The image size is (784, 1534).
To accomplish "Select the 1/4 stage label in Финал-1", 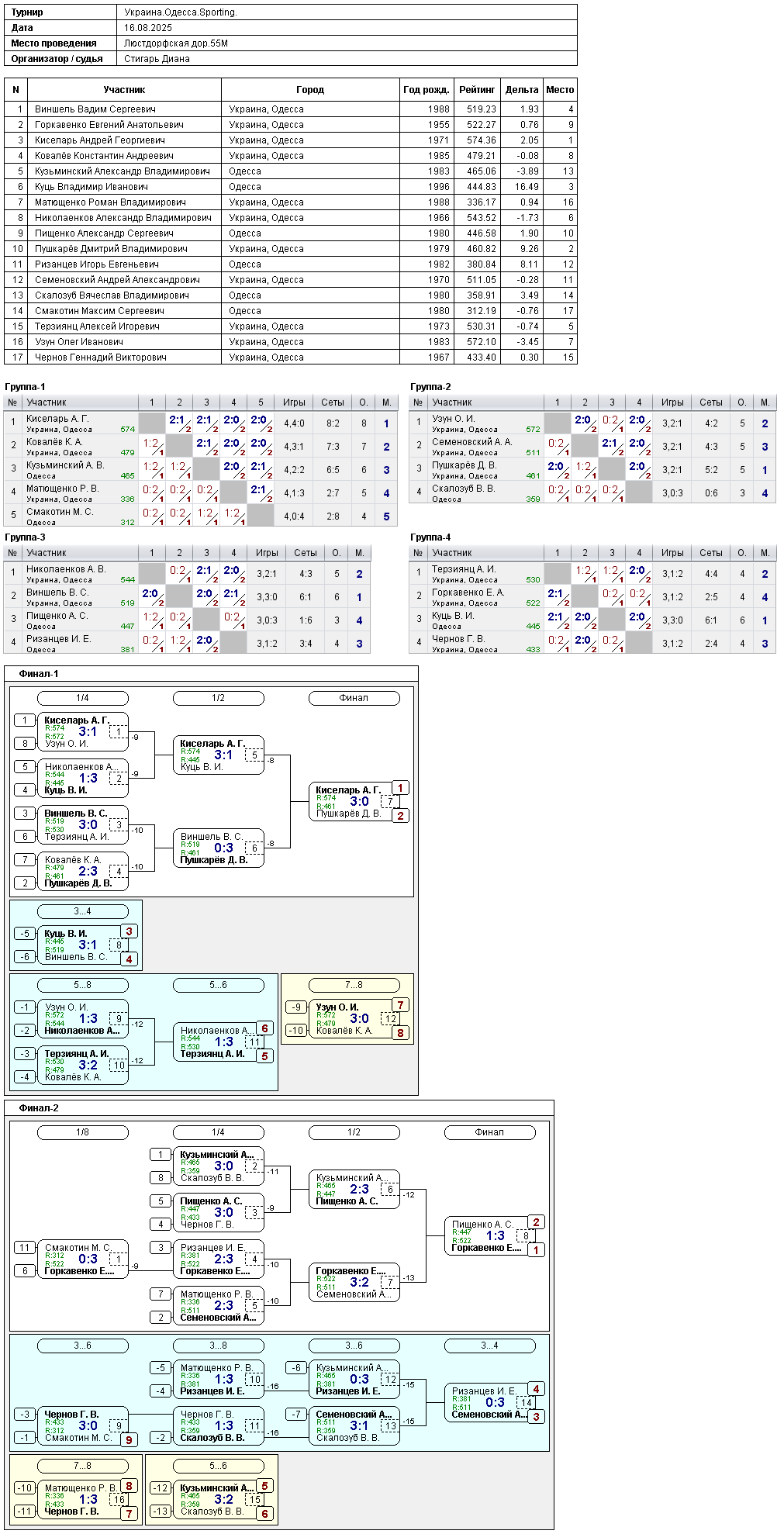I will tap(83, 698).
